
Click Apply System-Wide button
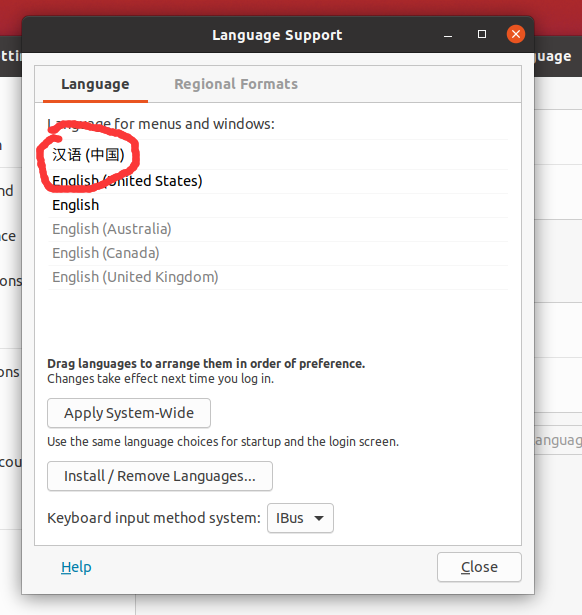coord(129,413)
